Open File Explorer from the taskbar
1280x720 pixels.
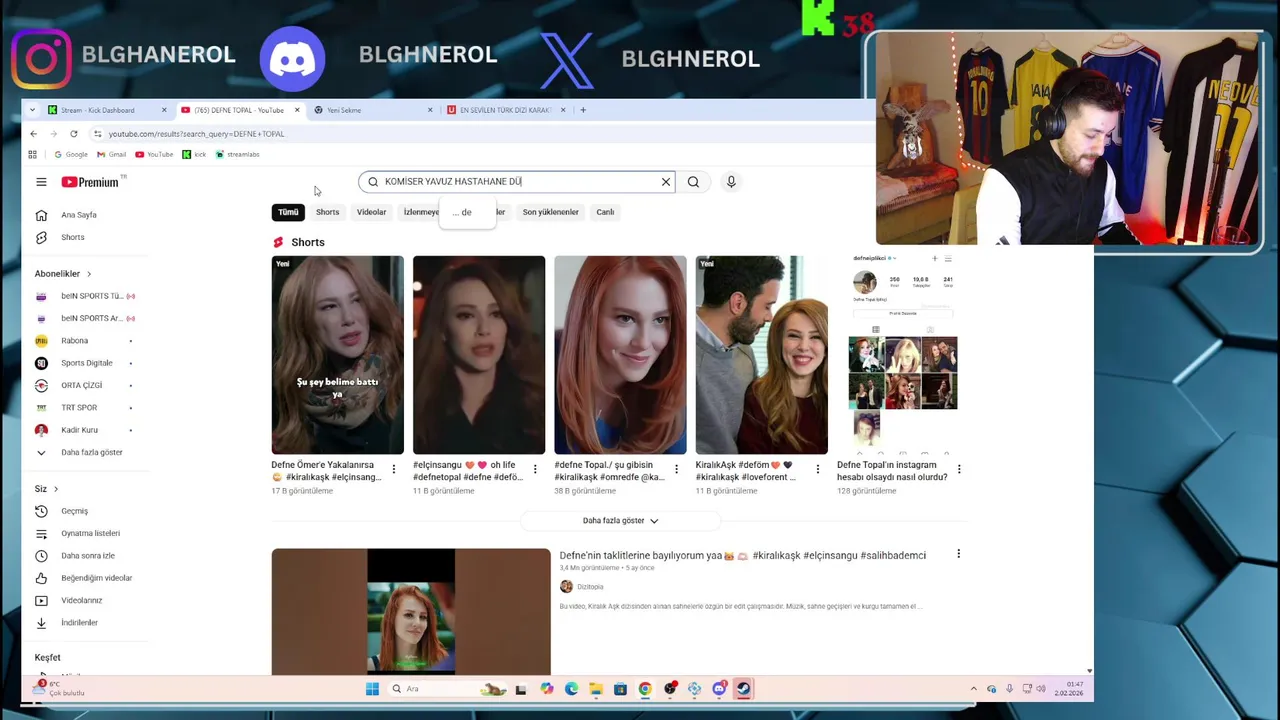596,689
